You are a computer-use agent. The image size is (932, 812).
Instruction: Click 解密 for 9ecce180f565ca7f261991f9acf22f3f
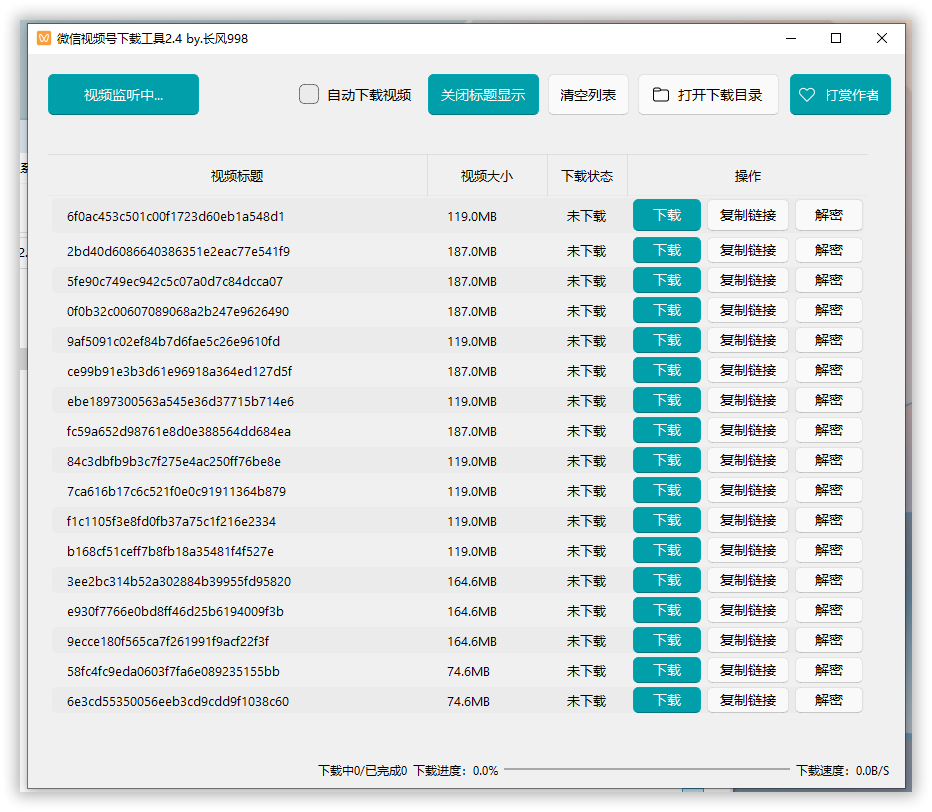pos(829,640)
